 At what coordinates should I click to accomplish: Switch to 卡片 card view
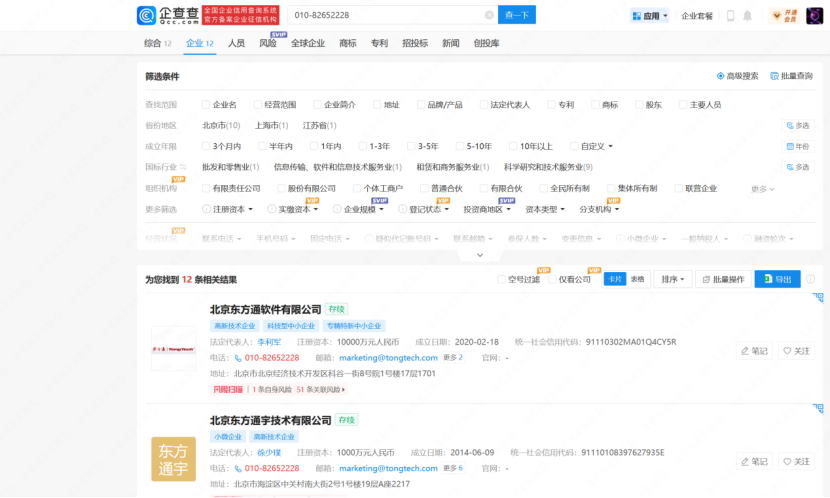click(615, 279)
